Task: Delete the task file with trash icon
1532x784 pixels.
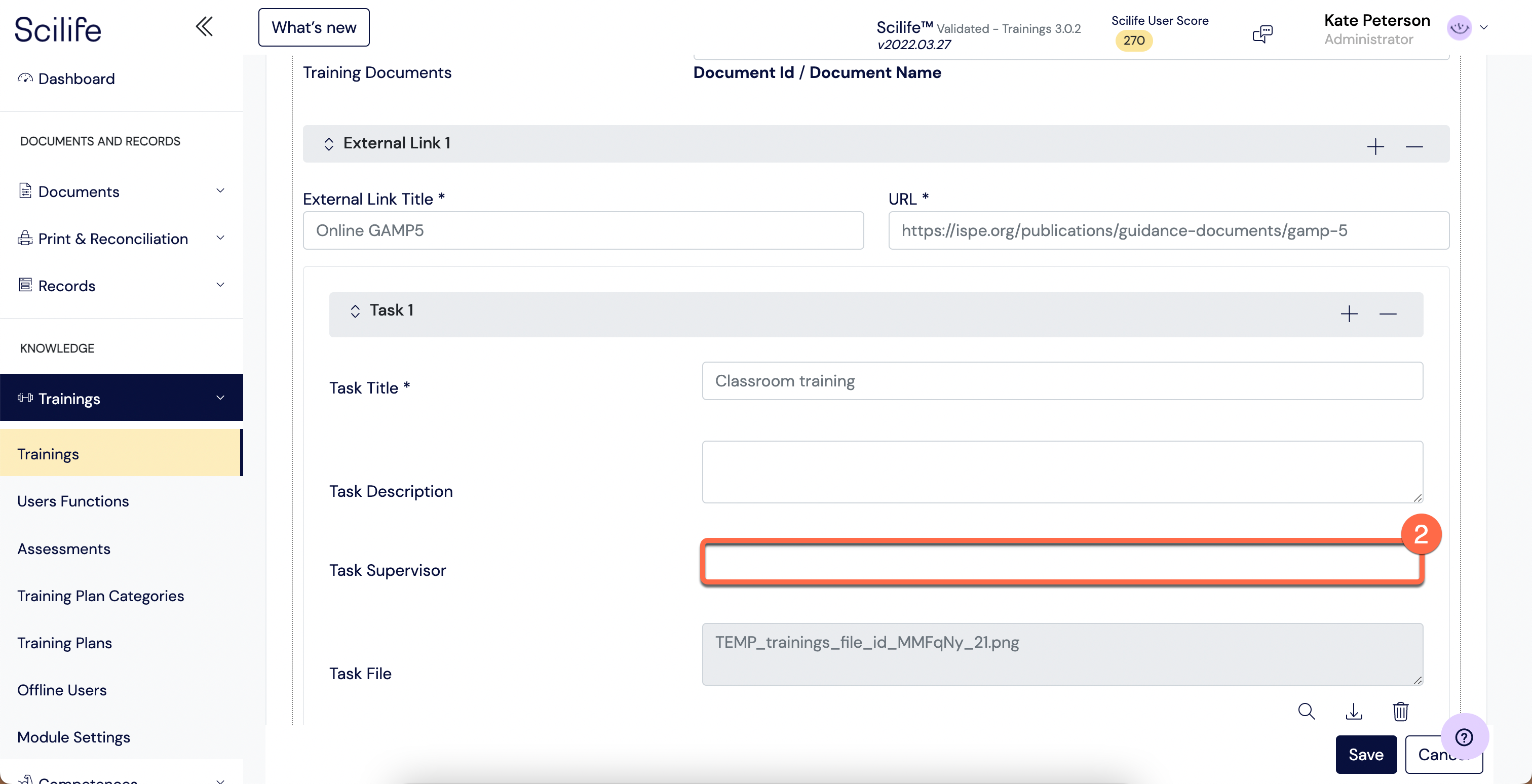Action: (1401, 711)
